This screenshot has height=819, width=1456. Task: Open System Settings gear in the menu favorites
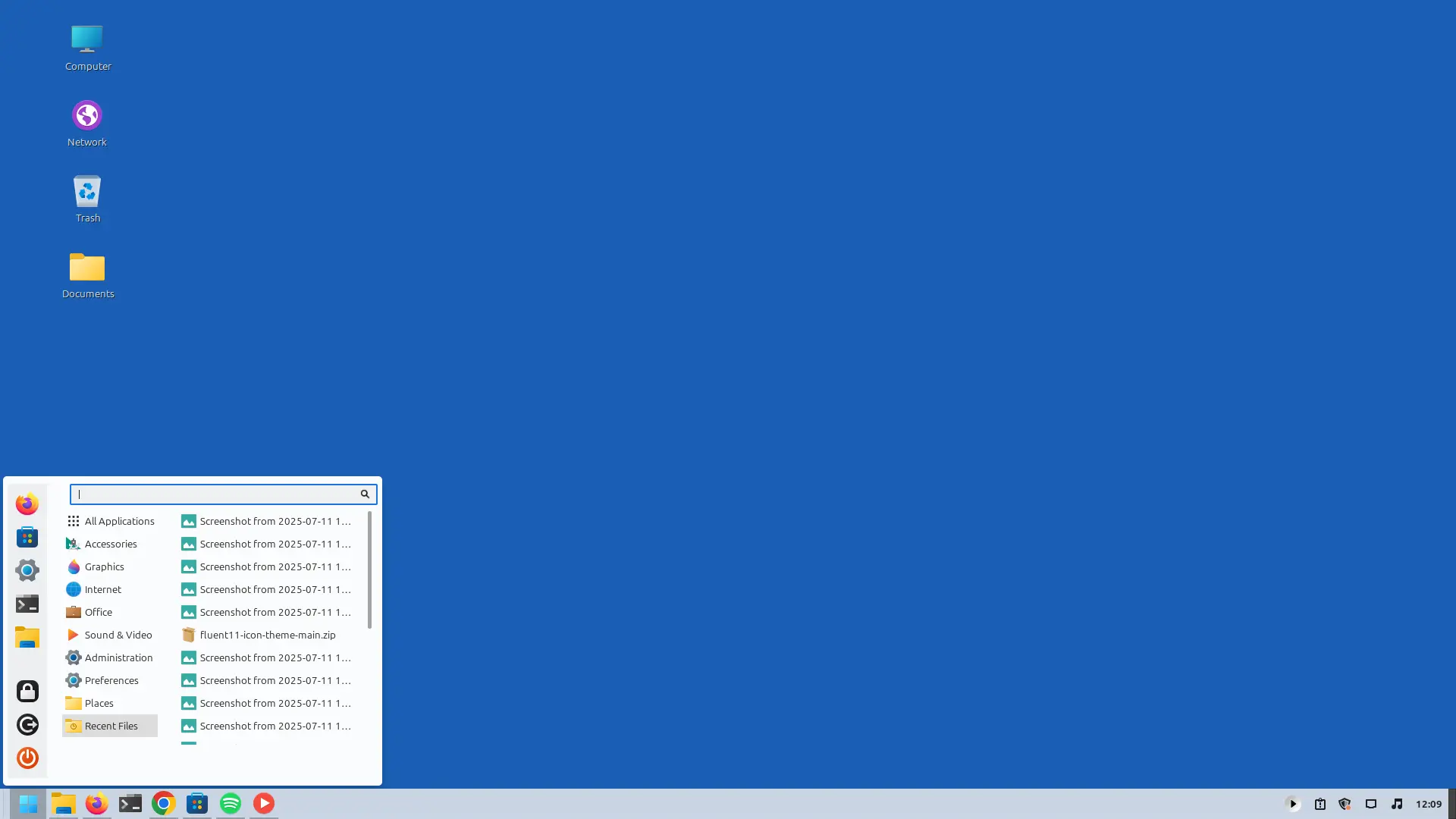pyautogui.click(x=27, y=571)
